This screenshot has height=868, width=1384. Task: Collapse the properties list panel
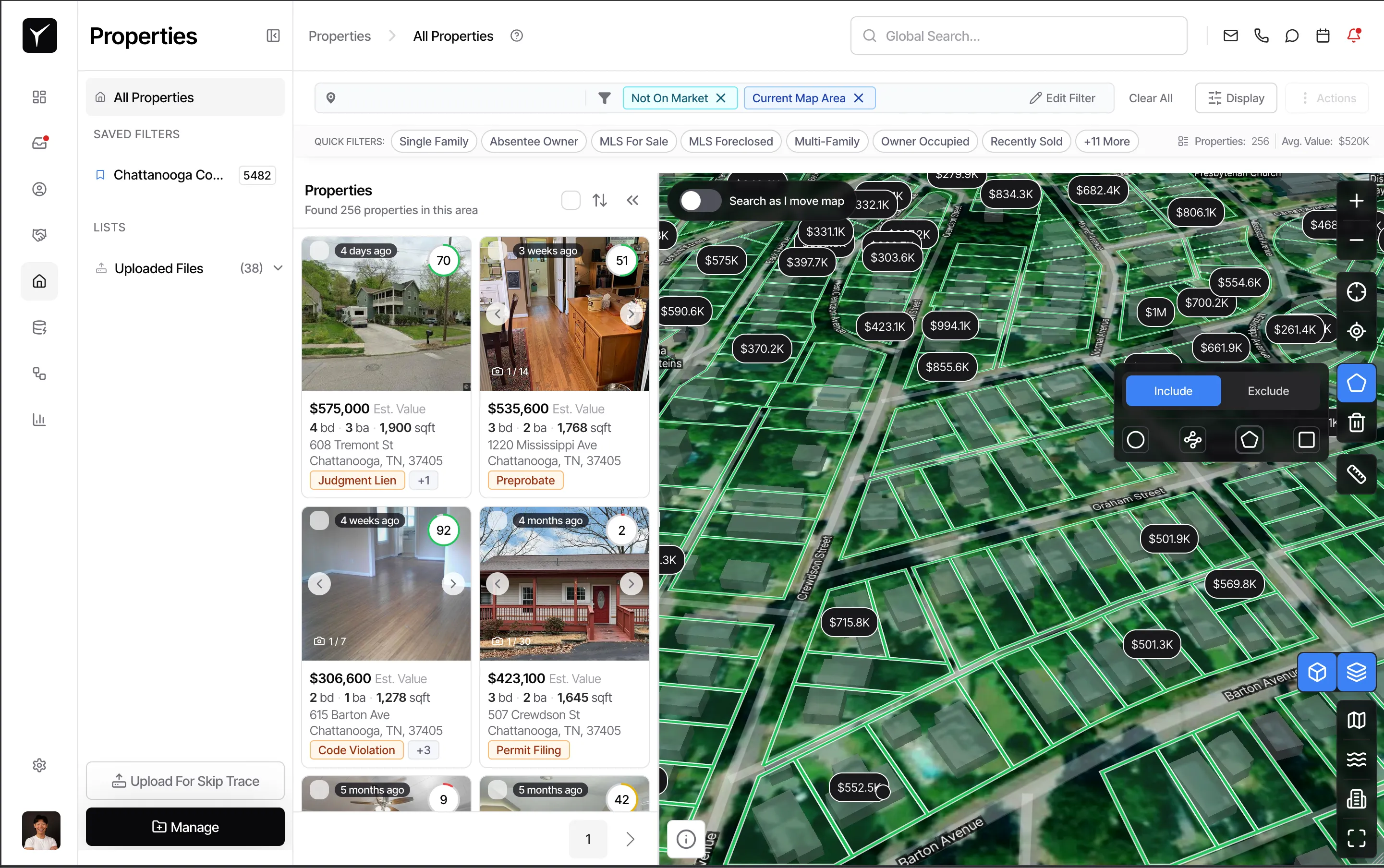coord(632,200)
